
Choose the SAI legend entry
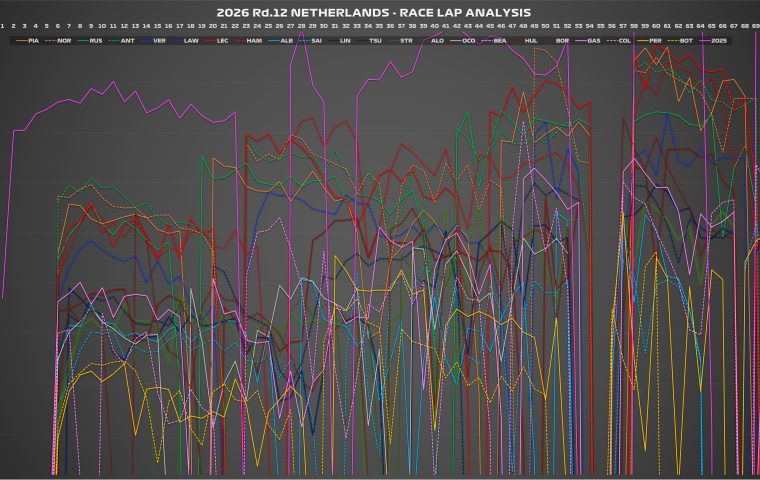pos(310,41)
